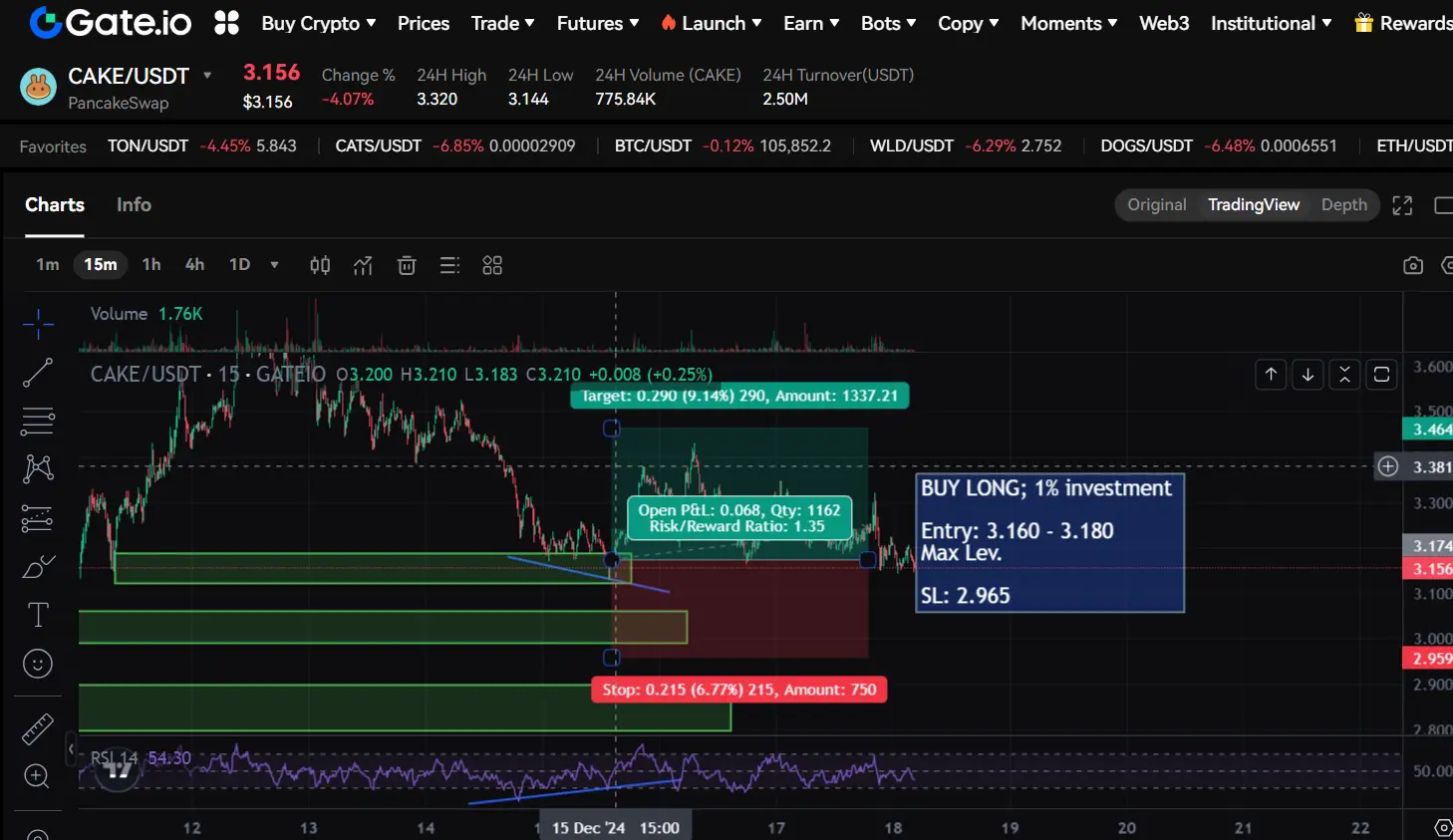
Task: Open TON/USDT from favorites bar
Action: 202,145
